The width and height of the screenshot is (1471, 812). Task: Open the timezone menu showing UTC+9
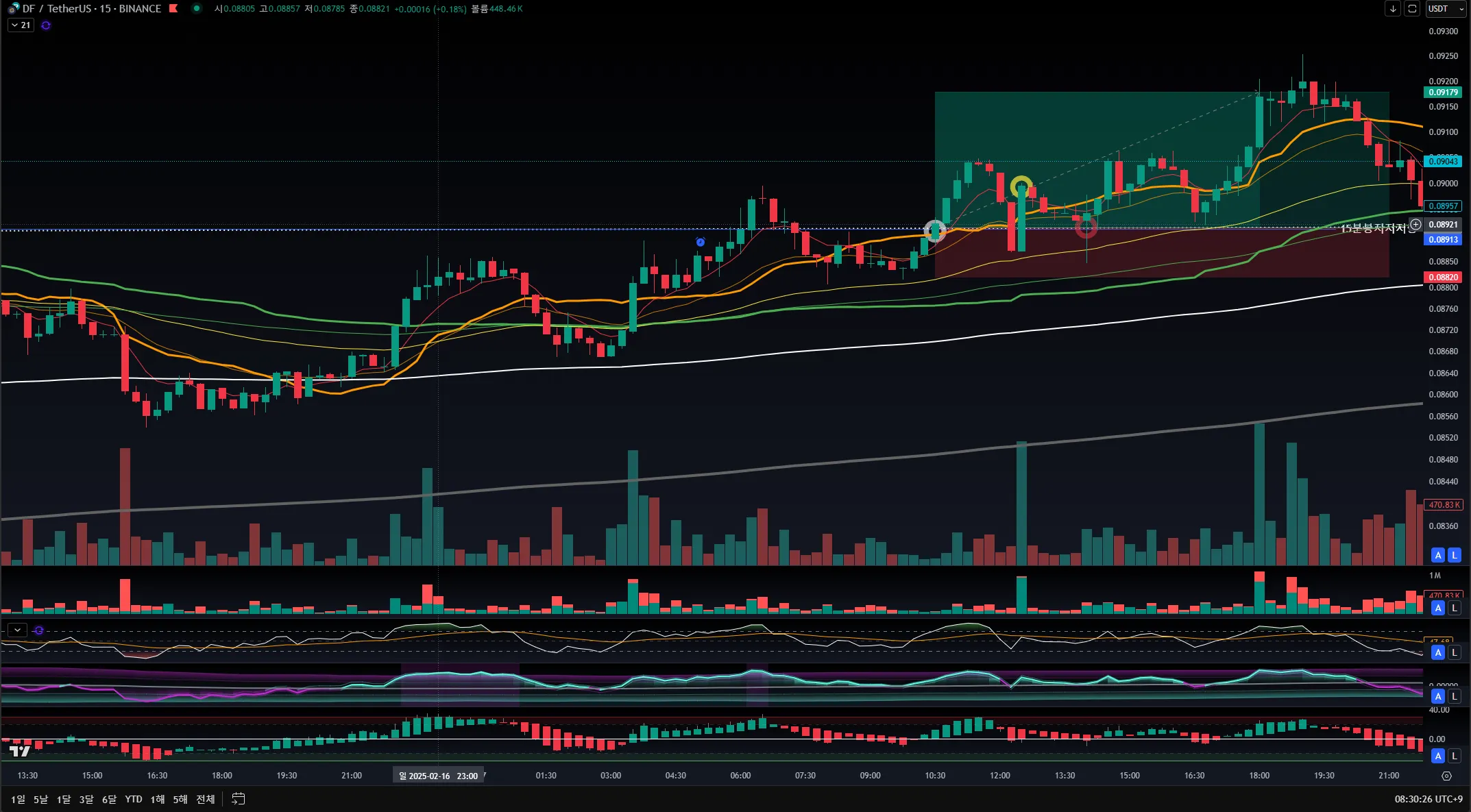pyautogui.click(x=1429, y=799)
